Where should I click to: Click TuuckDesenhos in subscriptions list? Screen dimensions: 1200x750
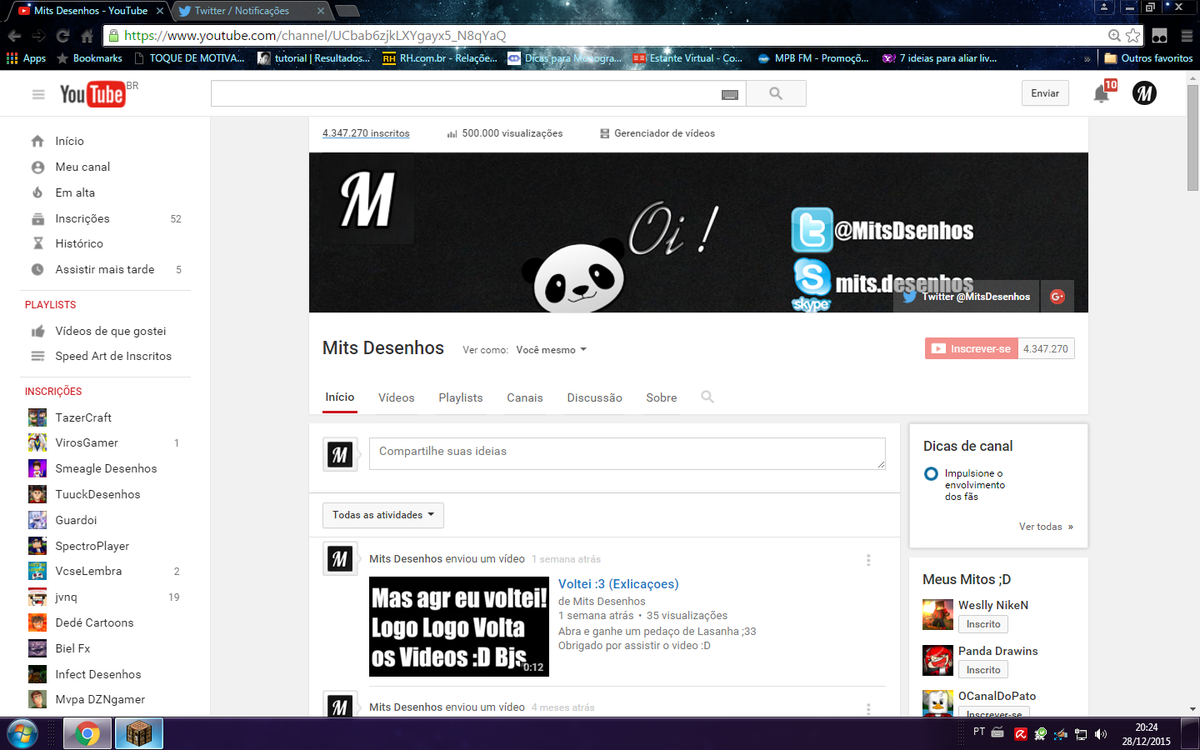pyautogui.click(x=97, y=494)
